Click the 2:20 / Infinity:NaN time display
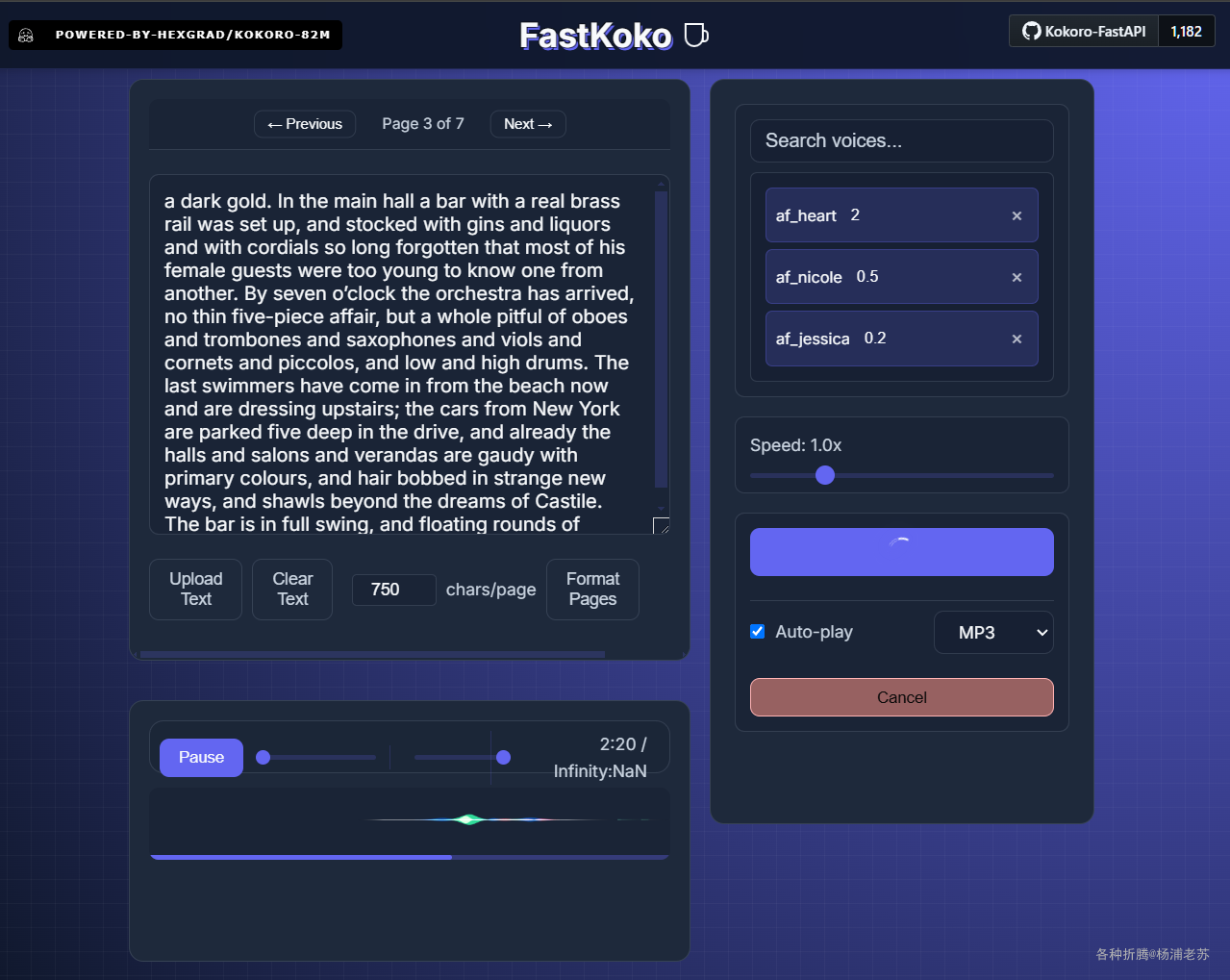This screenshot has width=1230, height=980. (600, 758)
